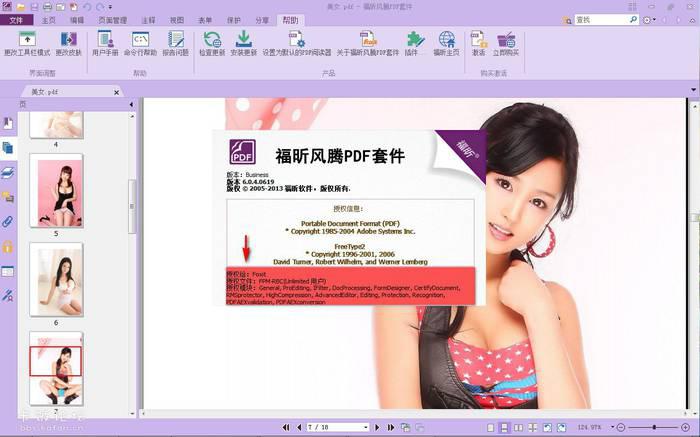Viewport: 700px width, 437px height.
Task: Click the thumbnail panel vertical scrollbar
Action: 132,206
